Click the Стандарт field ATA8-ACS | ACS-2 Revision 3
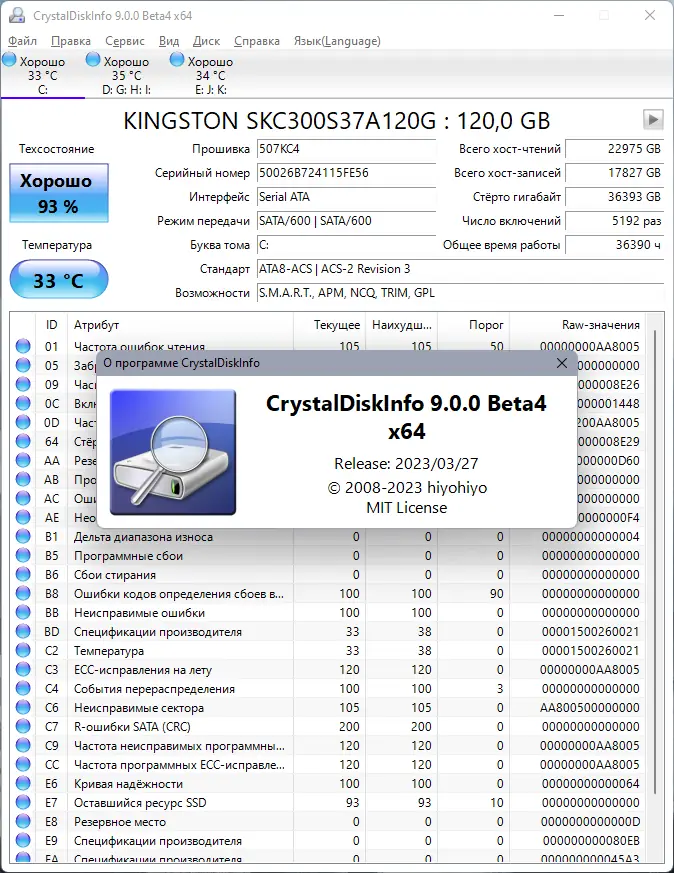The height and width of the screenshot is (873, 674). pos(460,269)
